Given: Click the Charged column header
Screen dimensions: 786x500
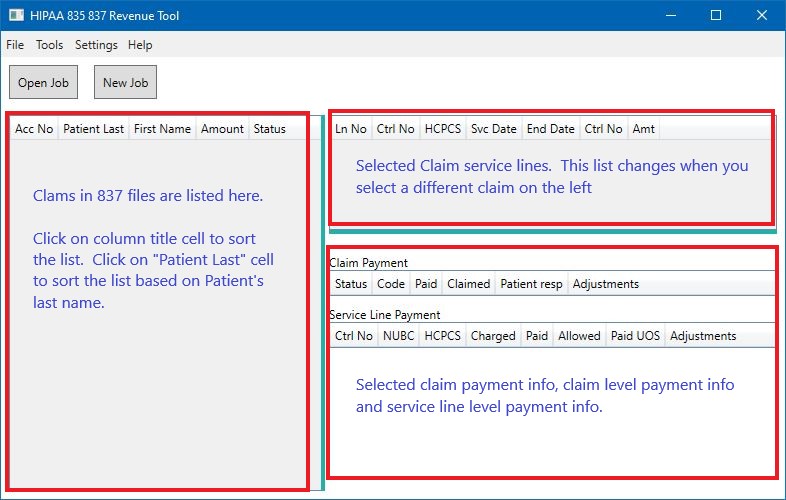Looking at the screenshot, I should [493, 336].
